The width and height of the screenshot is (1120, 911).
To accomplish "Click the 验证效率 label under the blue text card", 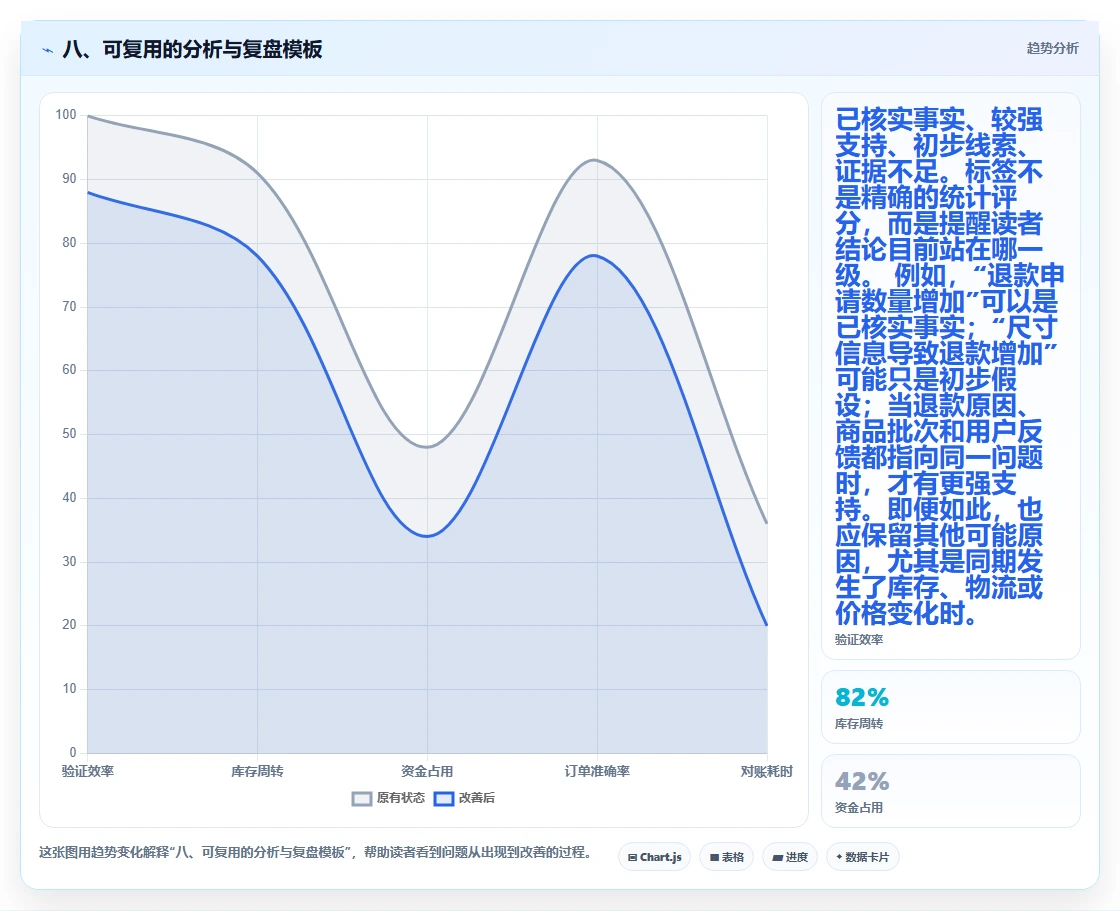I will (859, 639).
